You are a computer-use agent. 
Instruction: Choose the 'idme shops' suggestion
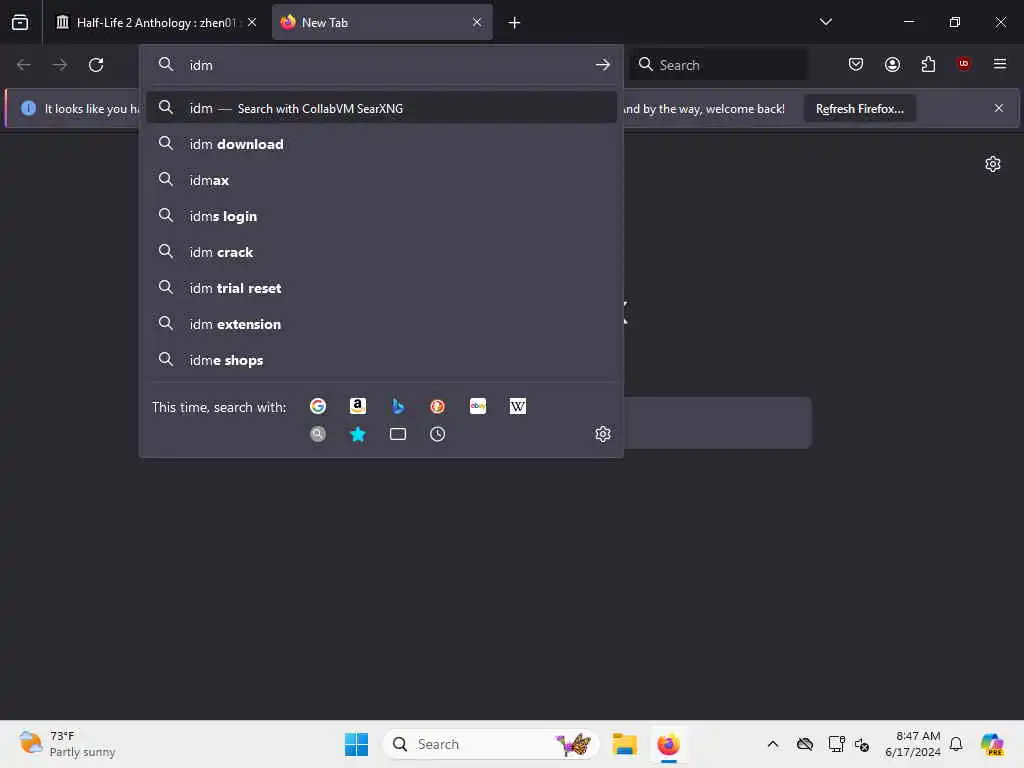pos(381,360)
